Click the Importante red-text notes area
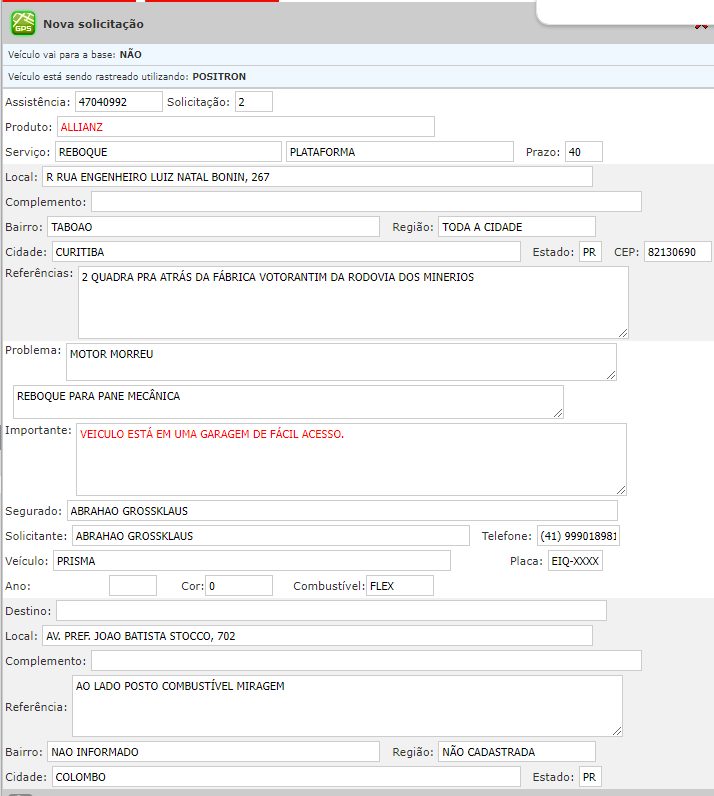The height and width of the screenshot is (796, 714). coord(350,459)
